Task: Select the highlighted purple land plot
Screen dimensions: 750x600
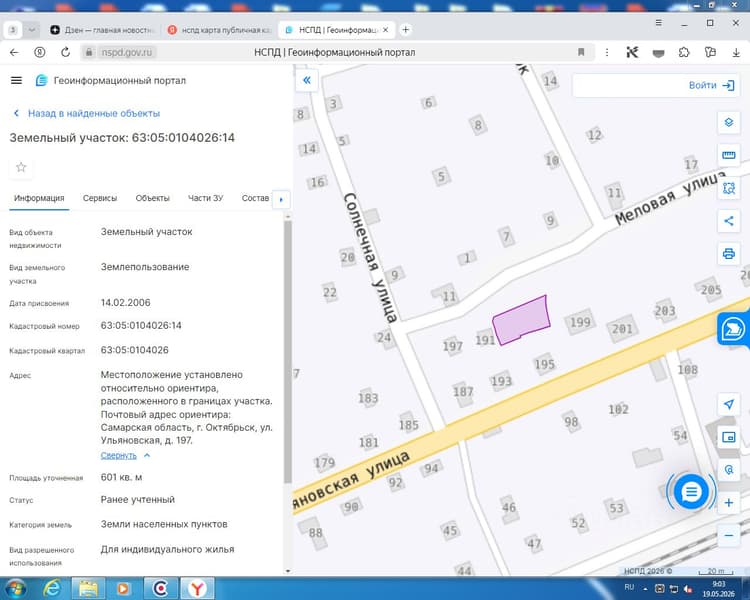Action: pyautogui.click(x=521, y=319)
